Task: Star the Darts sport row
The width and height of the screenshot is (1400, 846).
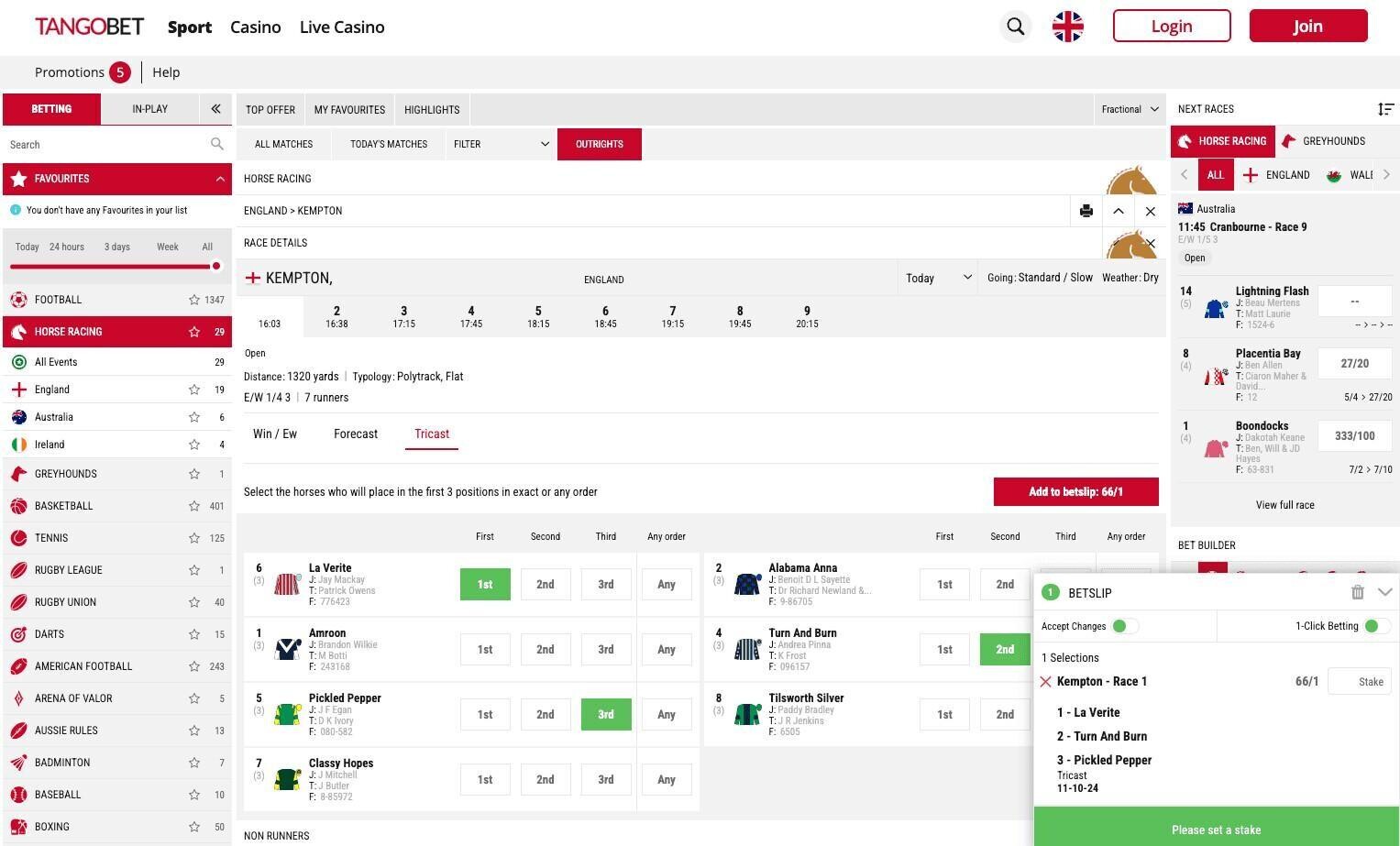Action: click(194, 634)
